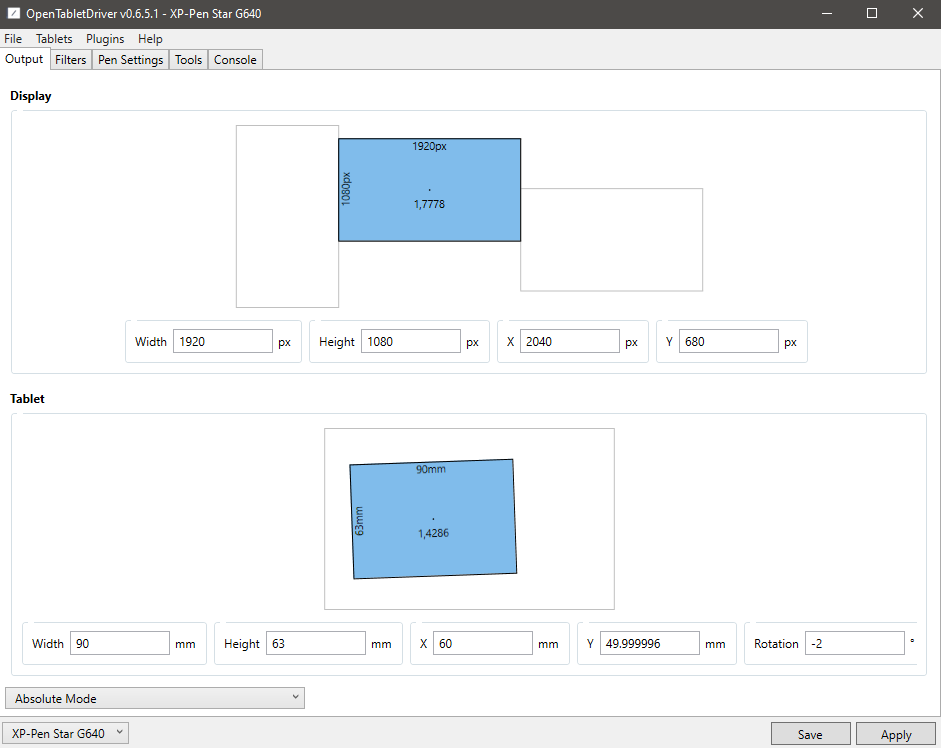Screen dimensions: 941x748
Task: Click the OpenTabletDriver app icon in title bar
Action: (x=13, y=14)
